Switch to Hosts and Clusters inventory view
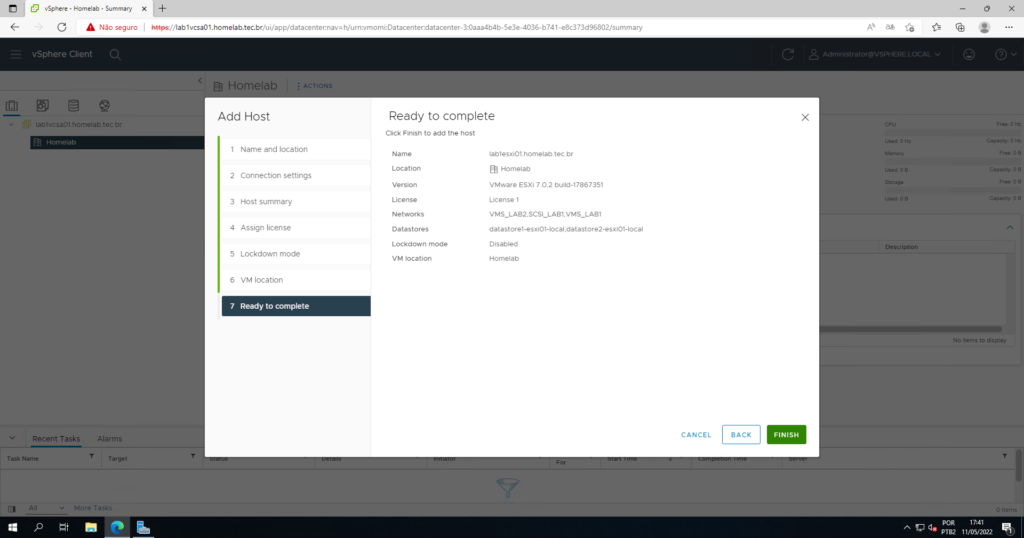This screenshot has width=1024, height=538. click(12, 105)
